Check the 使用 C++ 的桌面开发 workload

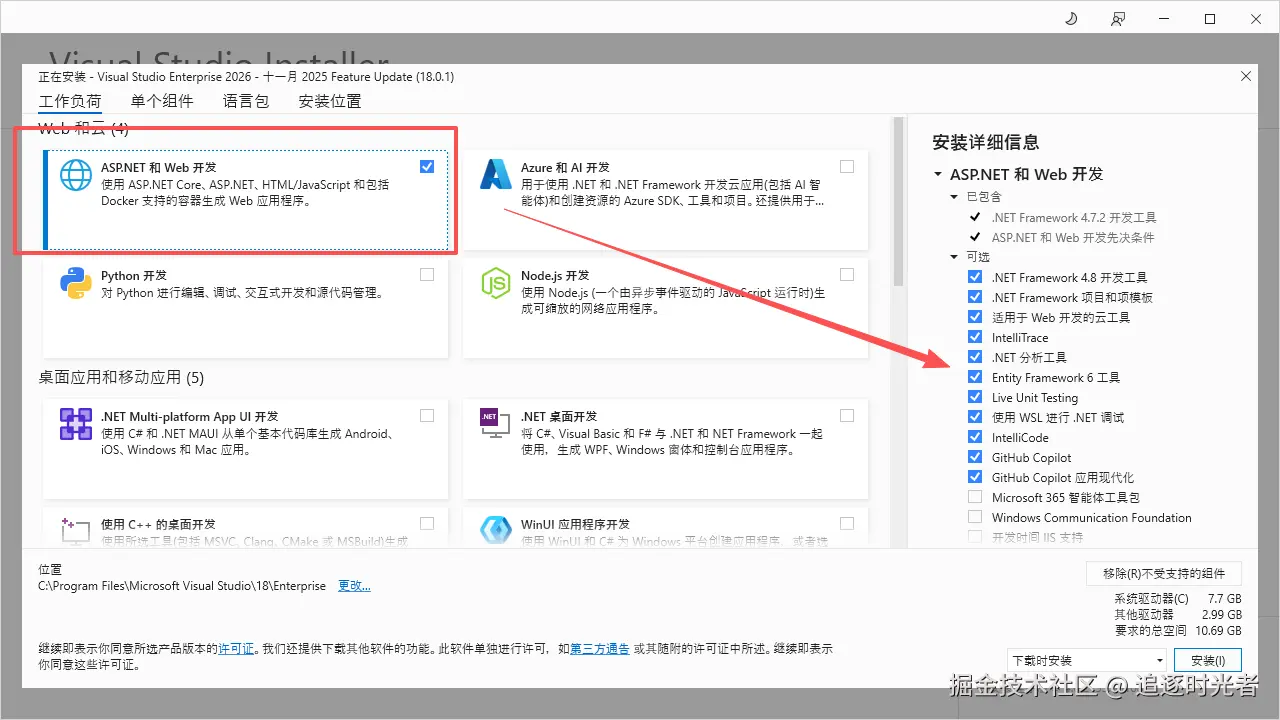(x=427, y=523)
